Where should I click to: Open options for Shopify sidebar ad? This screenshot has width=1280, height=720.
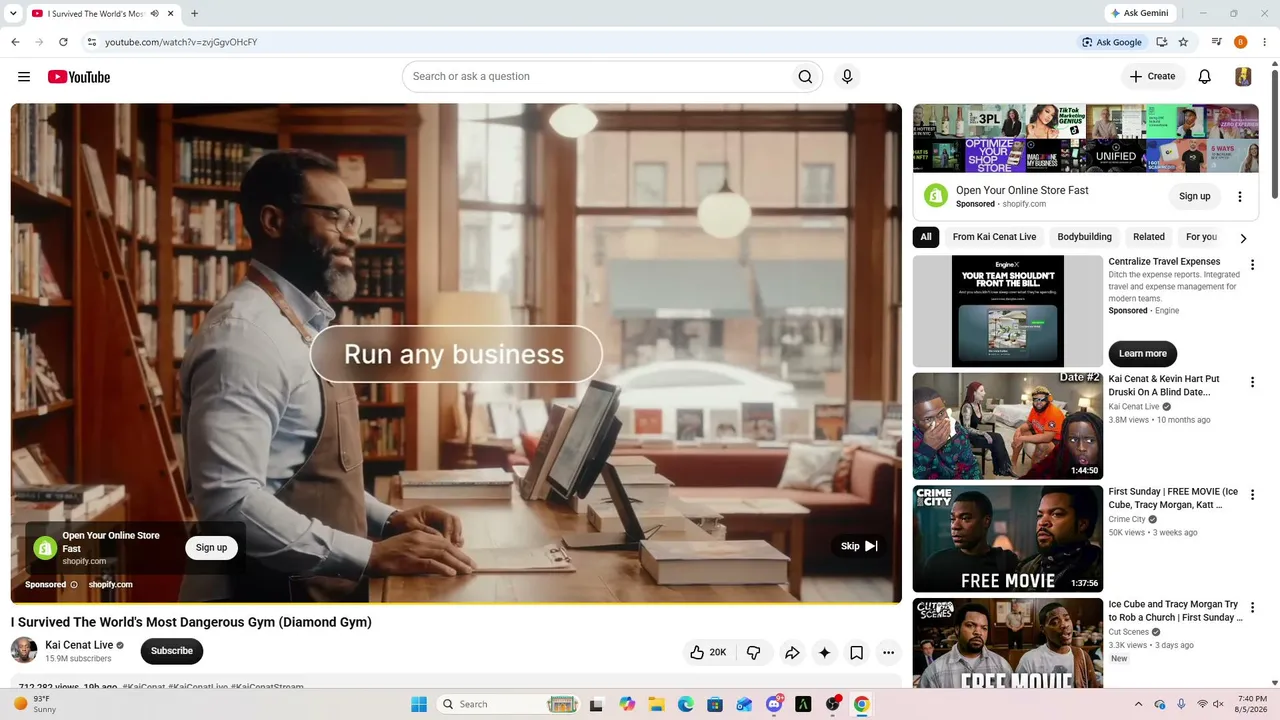click(x=1240, y=196)
